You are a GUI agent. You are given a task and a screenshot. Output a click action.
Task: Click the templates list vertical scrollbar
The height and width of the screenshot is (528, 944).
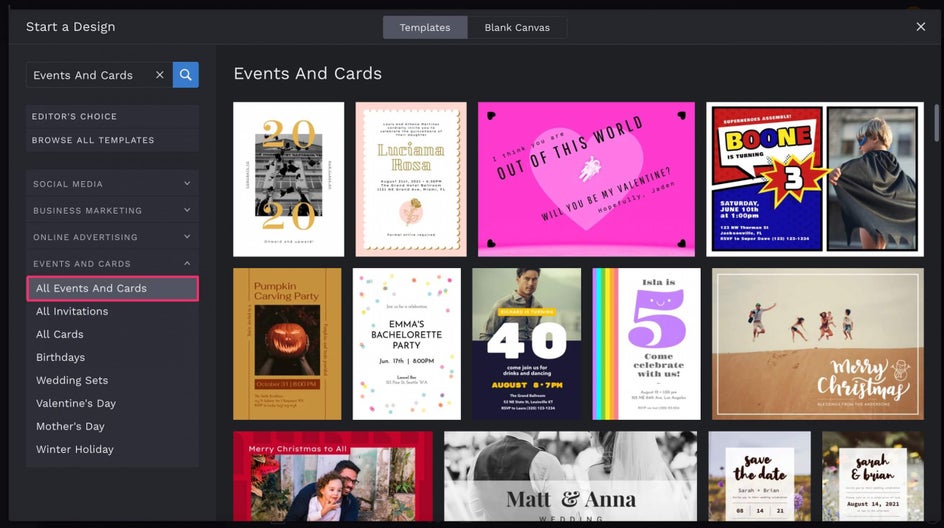click(936, 123)
